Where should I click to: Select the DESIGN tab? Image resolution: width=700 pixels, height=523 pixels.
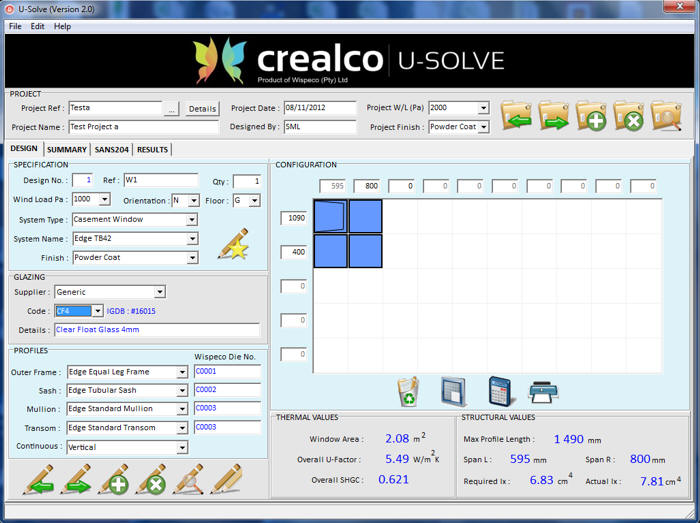tap(24, 149)
